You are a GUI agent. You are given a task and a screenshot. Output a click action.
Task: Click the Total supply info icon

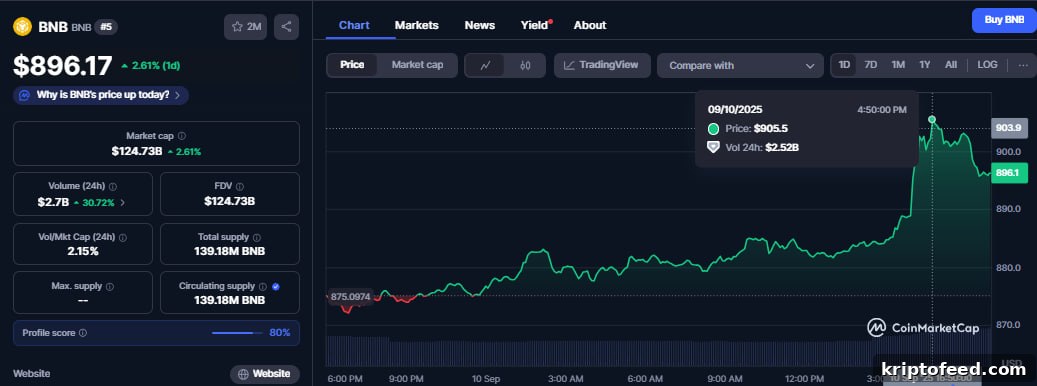tap(257, 237)
